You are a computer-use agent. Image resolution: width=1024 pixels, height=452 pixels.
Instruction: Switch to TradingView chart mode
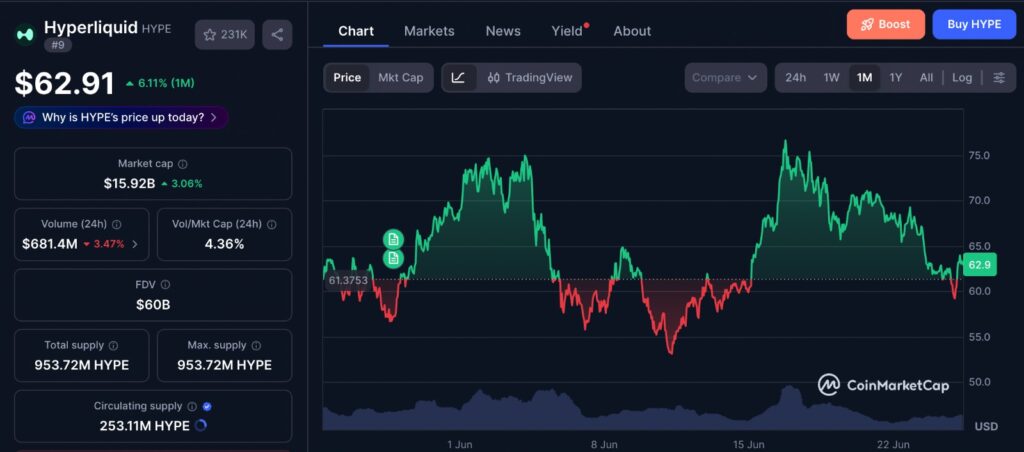coord(530,78)
